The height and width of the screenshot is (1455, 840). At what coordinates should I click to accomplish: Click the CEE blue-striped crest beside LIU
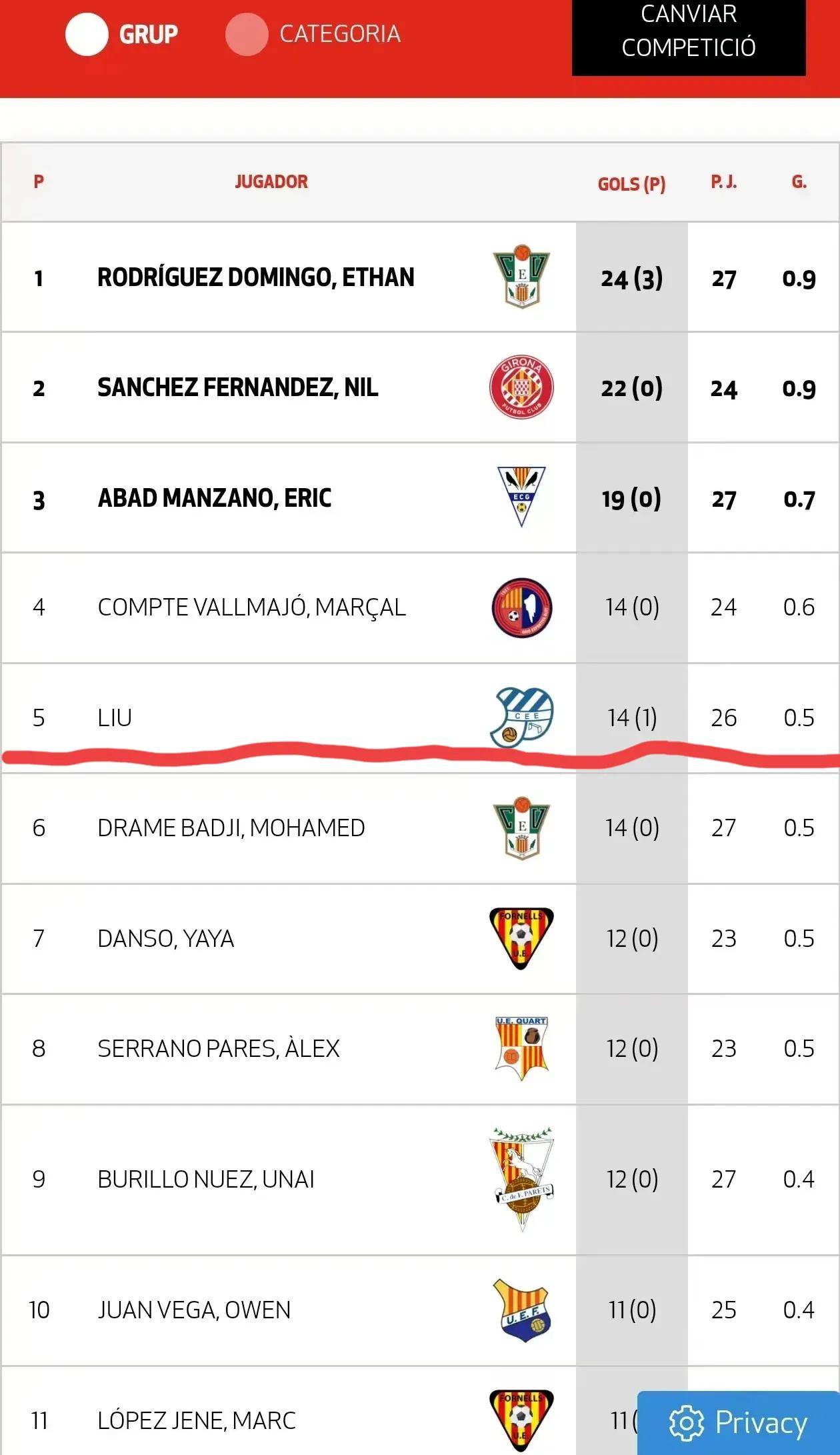pos(521,717)
